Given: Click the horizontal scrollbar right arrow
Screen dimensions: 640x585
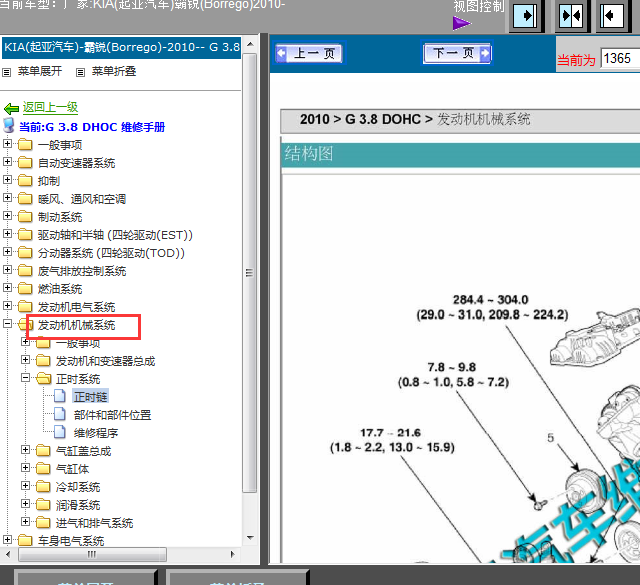Looking at the screenshot, I should coord(232,554).
